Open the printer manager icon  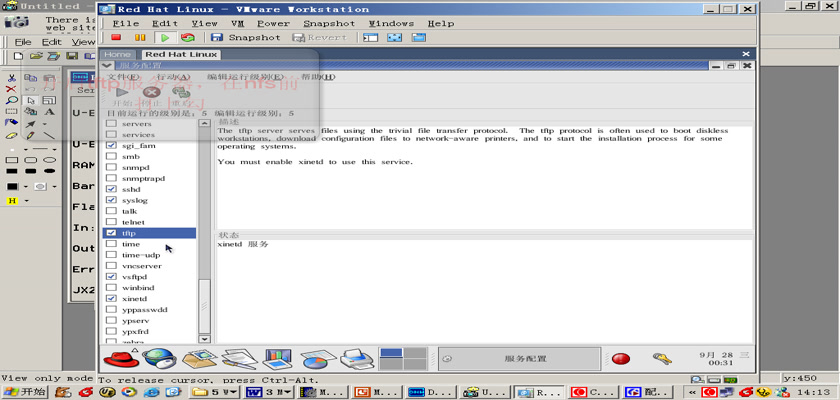(357, 359)
